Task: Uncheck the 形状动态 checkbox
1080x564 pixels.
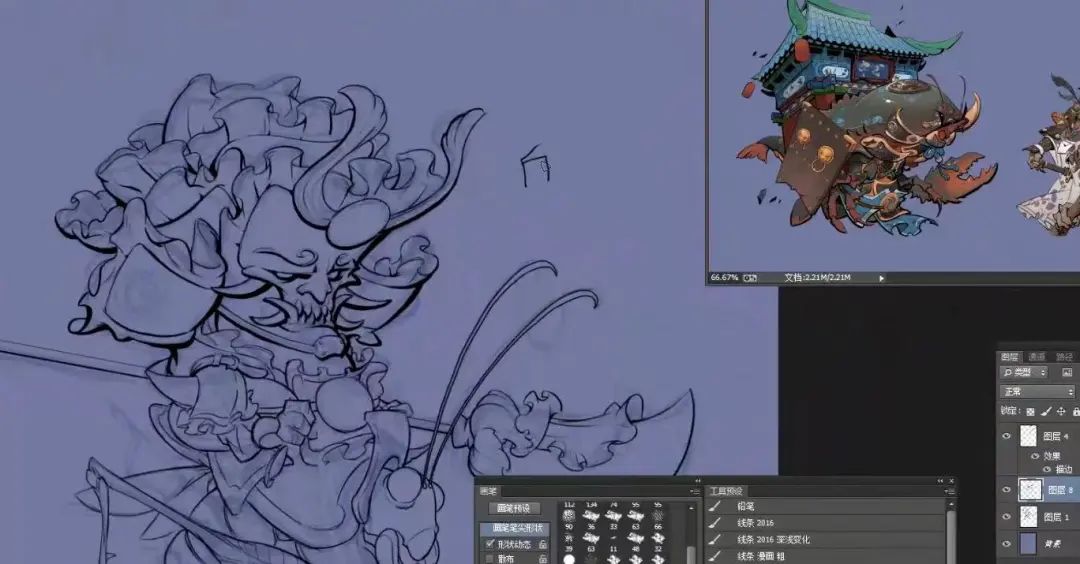Action: (489, 545)
